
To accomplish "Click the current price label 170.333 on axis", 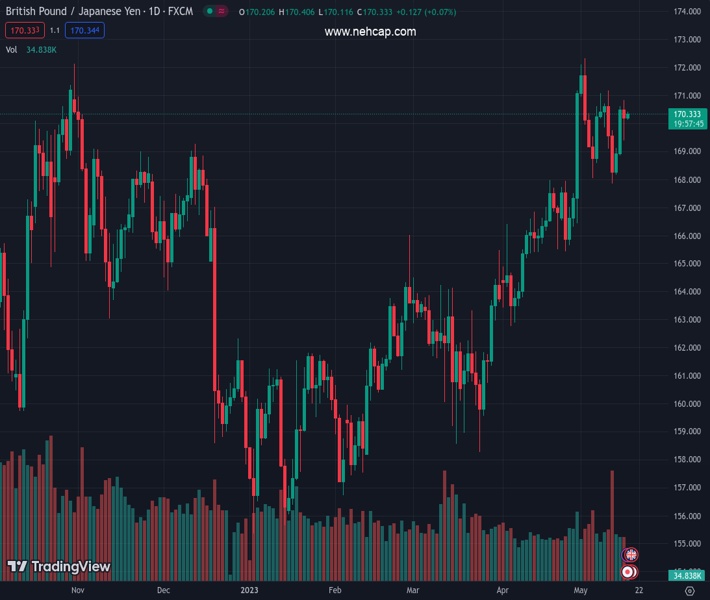I will click(687, 115).
